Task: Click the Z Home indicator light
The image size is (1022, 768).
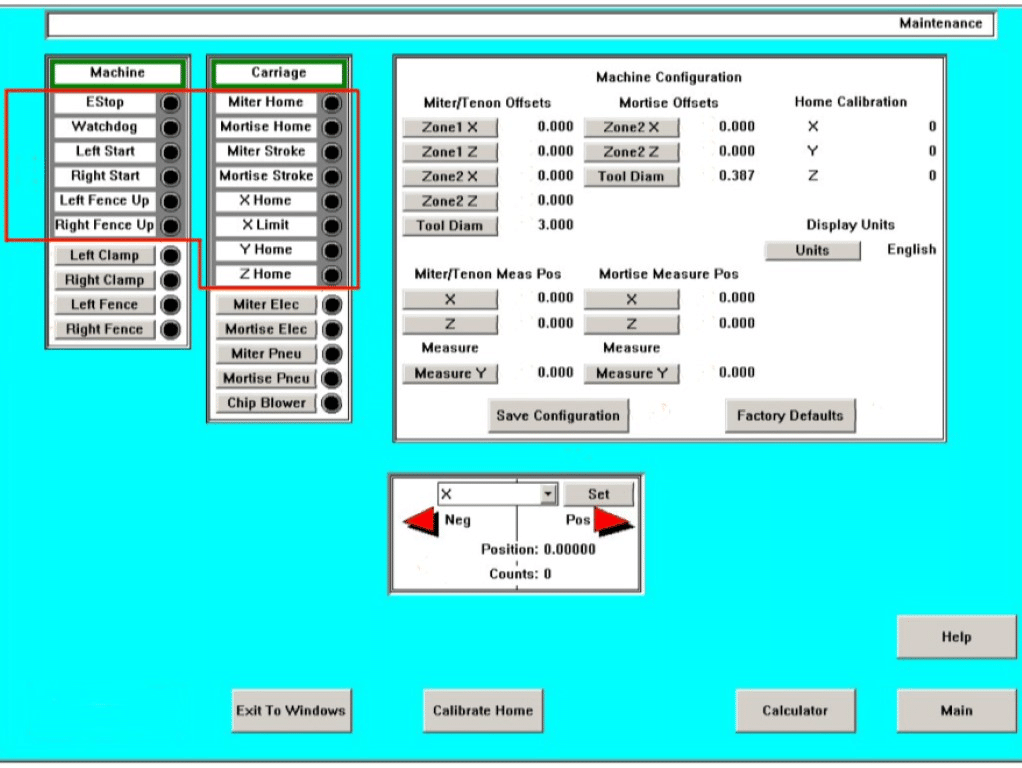Action: [x=333, y=275]
